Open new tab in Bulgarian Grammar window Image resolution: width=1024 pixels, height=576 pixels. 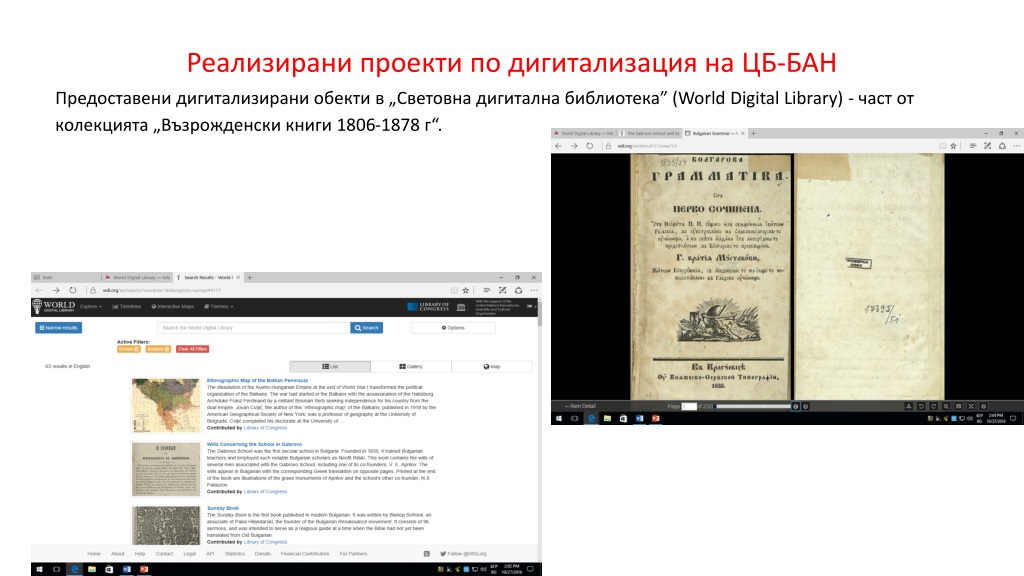click(753, 133)
